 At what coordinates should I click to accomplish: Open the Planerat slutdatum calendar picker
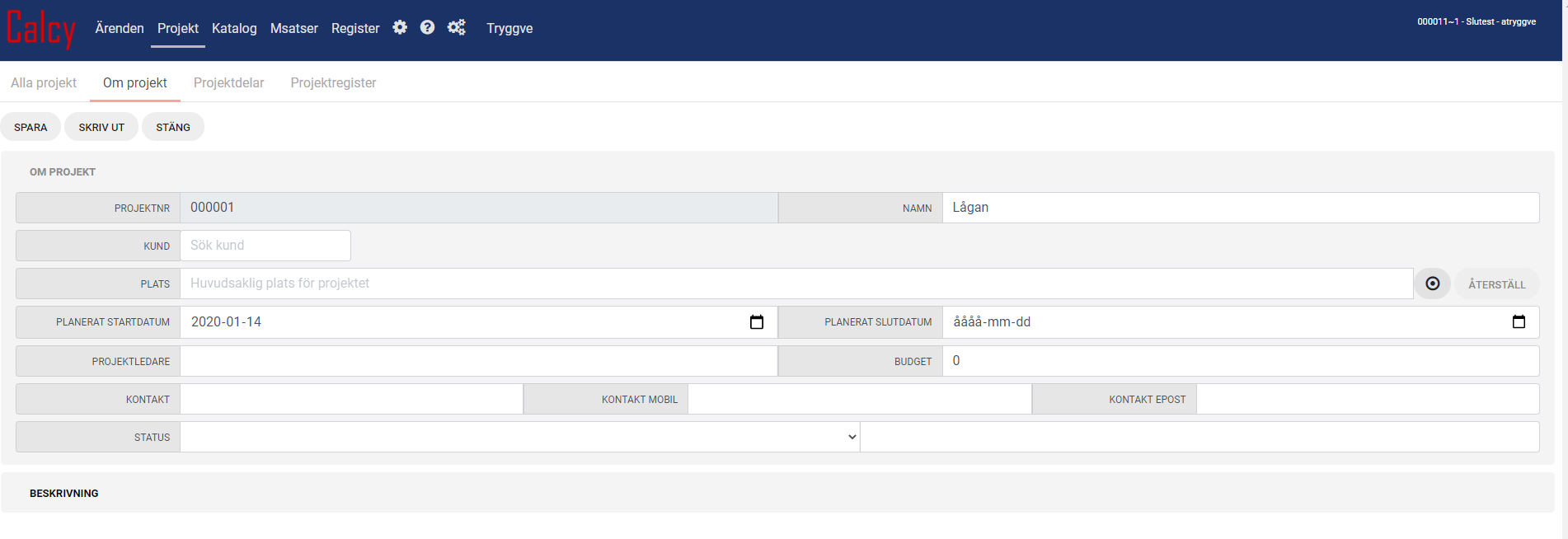pos(1519,322)
